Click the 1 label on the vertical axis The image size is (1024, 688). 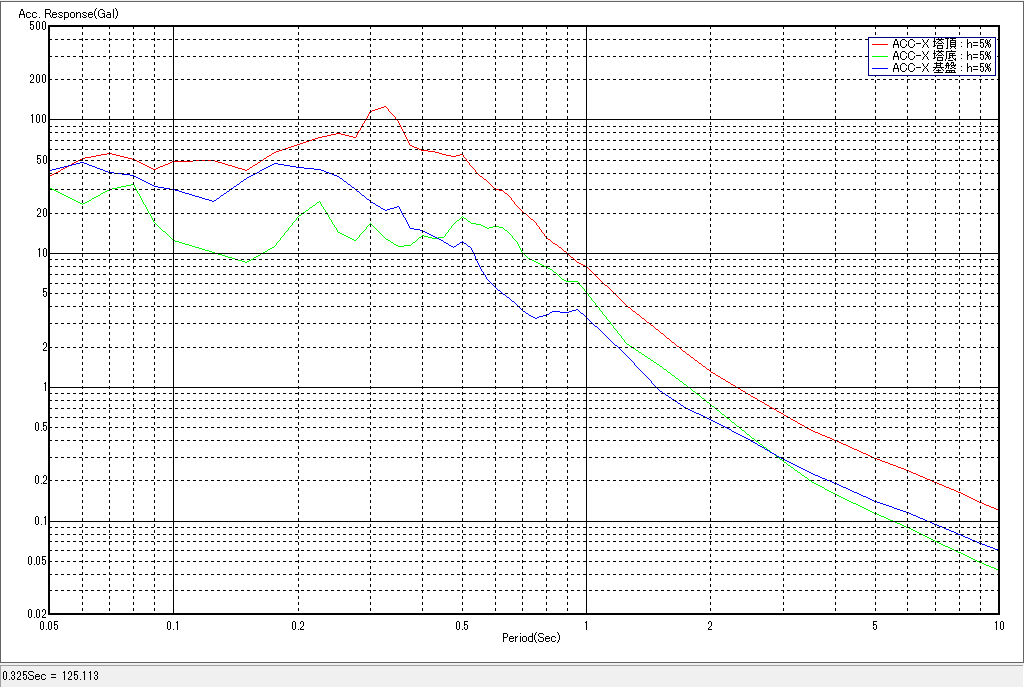(43, 387)
